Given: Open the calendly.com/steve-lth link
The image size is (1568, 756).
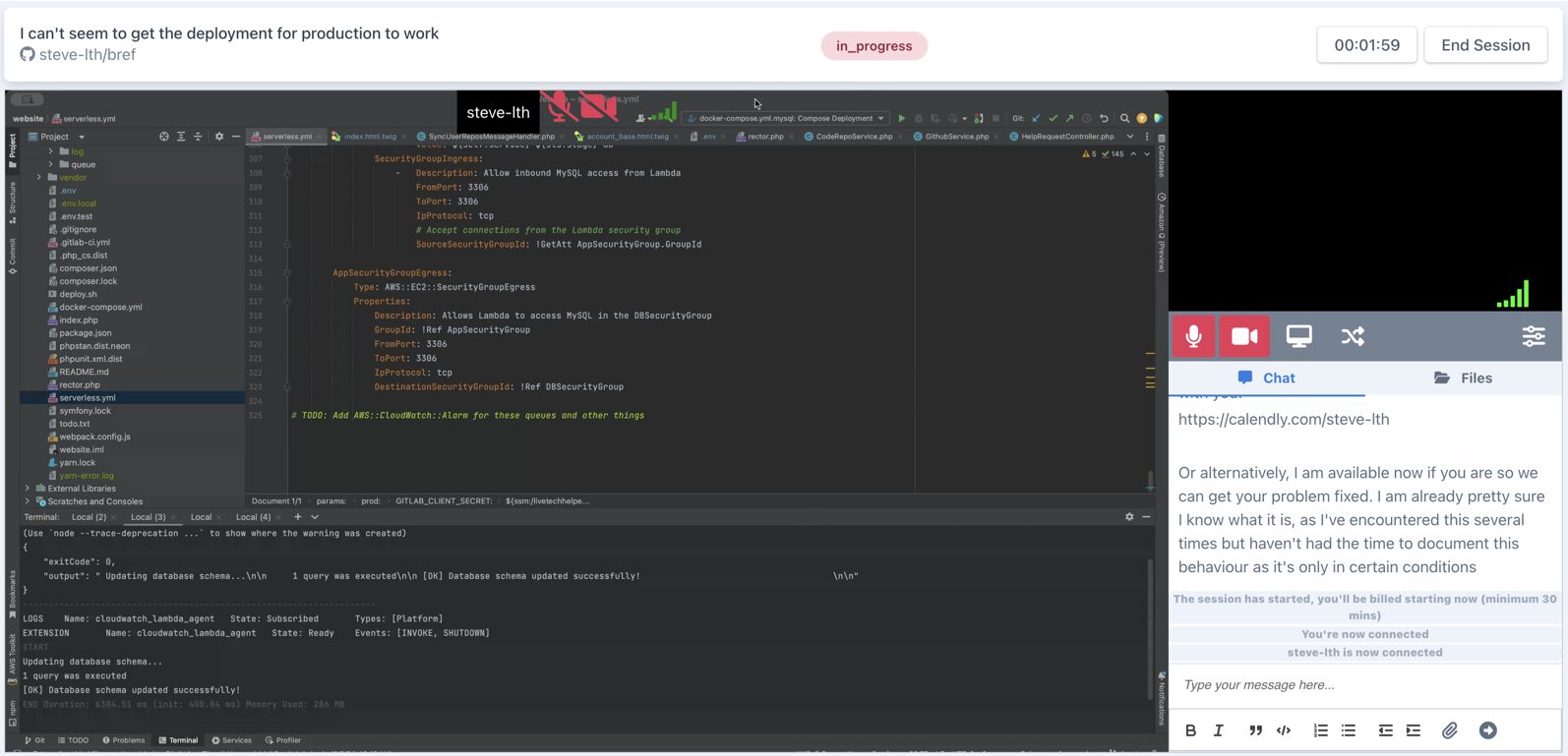Looking at the screenshot, I should 1284,419.
